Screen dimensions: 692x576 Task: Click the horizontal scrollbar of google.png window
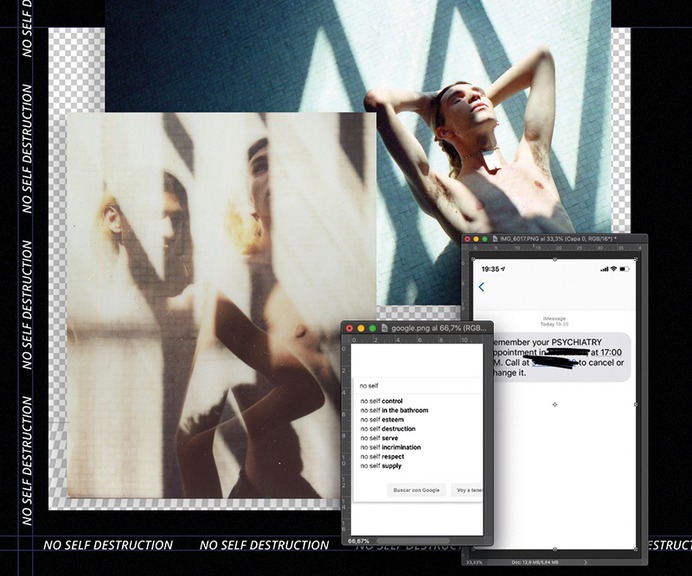click(413, 541)
